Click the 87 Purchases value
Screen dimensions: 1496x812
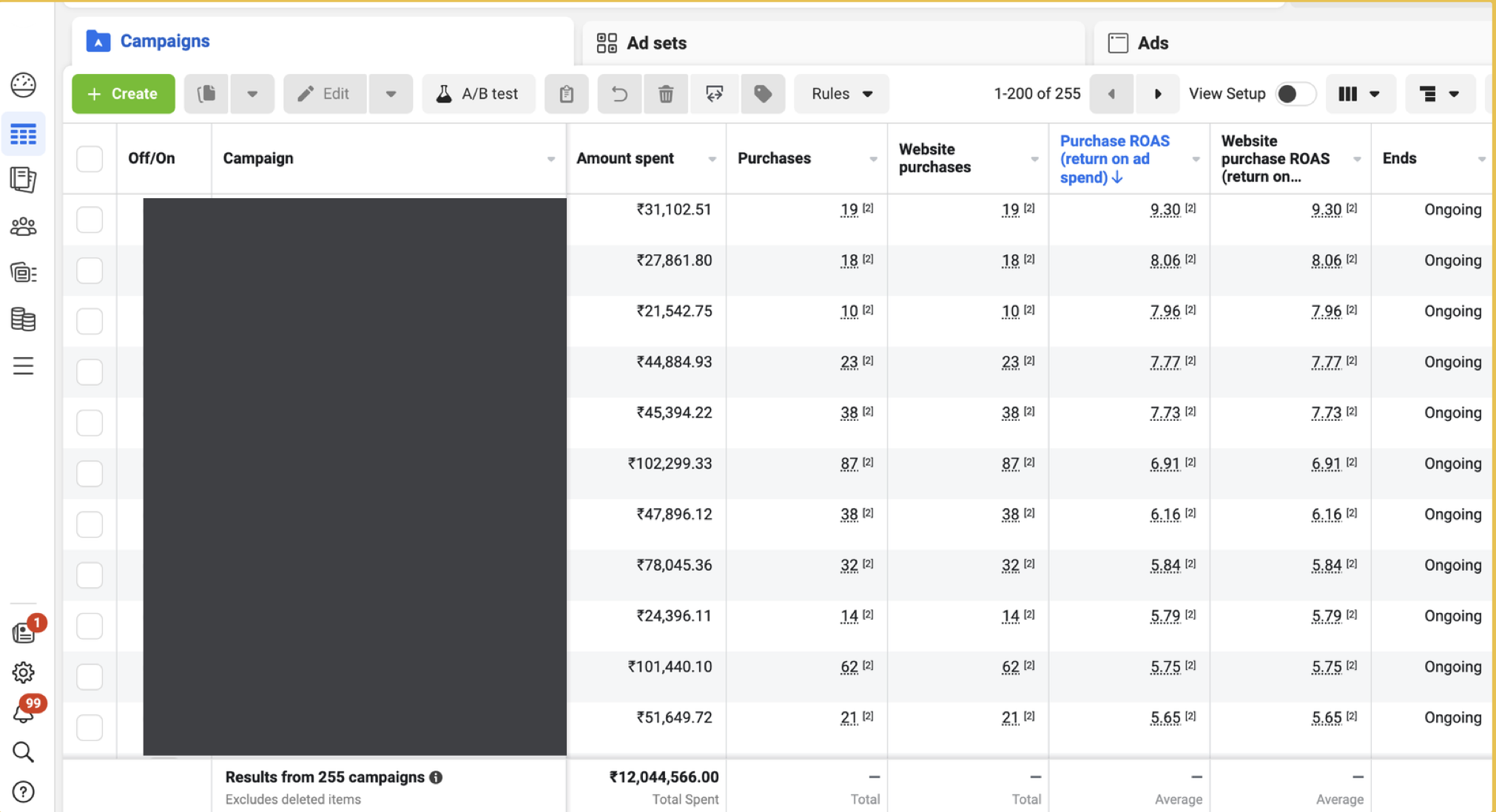pyautogui.click(x=849, y=464)
